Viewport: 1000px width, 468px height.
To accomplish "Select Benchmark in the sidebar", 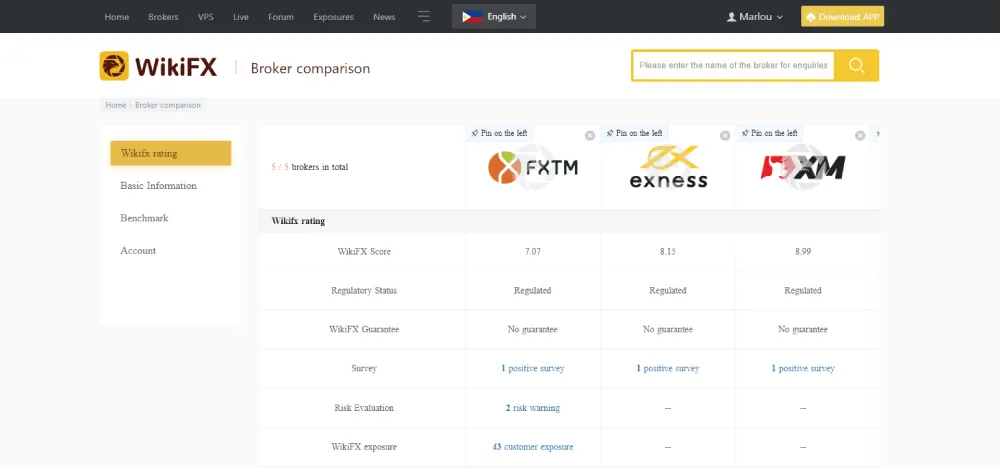I will [144, 218].
